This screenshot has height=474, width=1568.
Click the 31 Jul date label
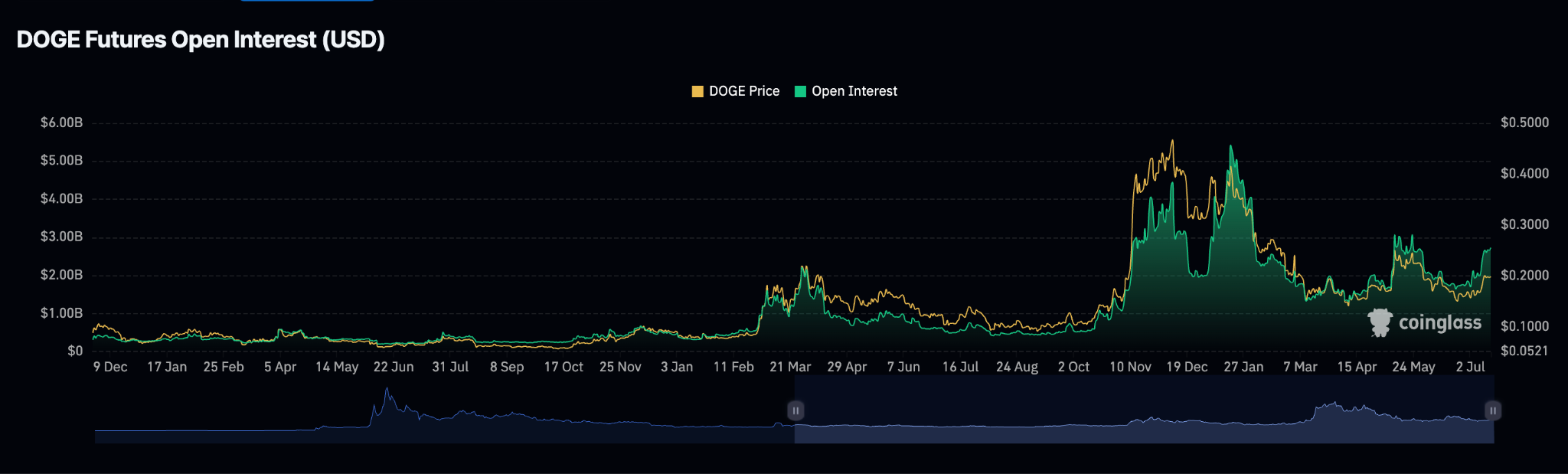[450, 367]
